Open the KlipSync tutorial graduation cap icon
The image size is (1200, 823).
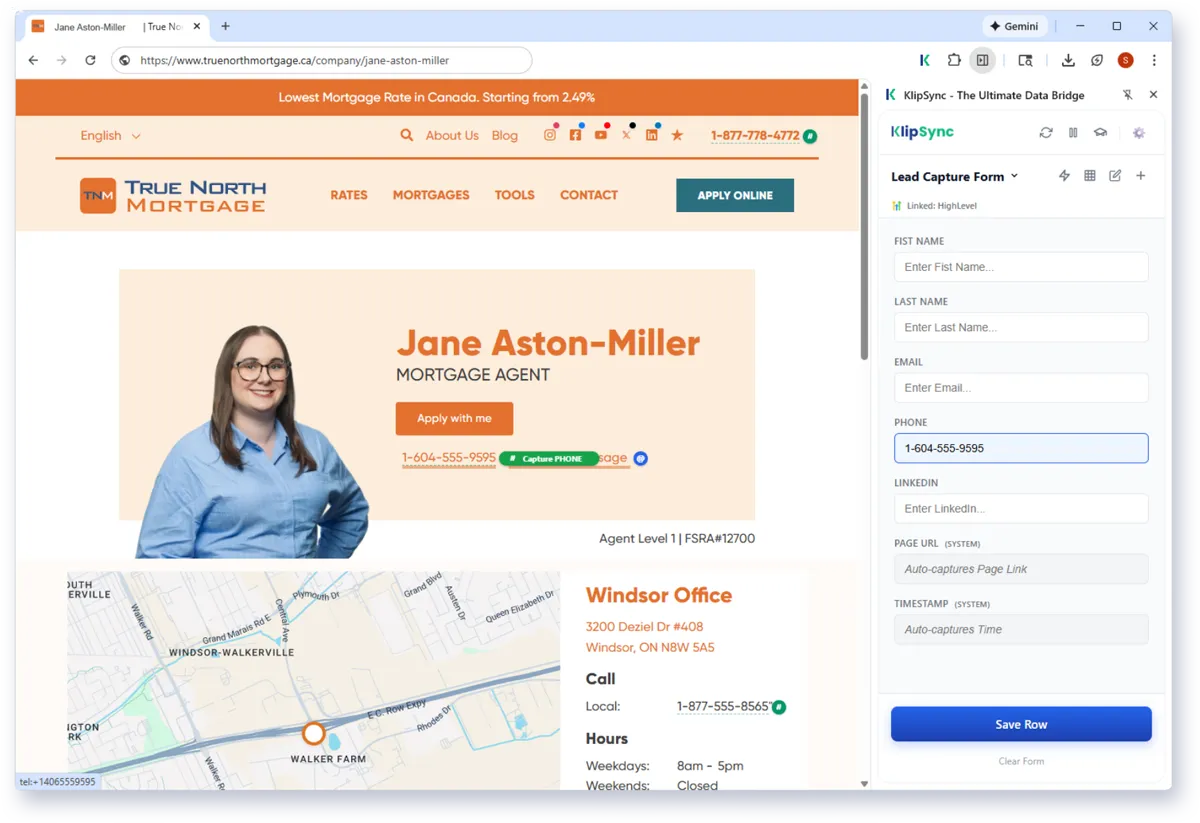(1100, 132)
